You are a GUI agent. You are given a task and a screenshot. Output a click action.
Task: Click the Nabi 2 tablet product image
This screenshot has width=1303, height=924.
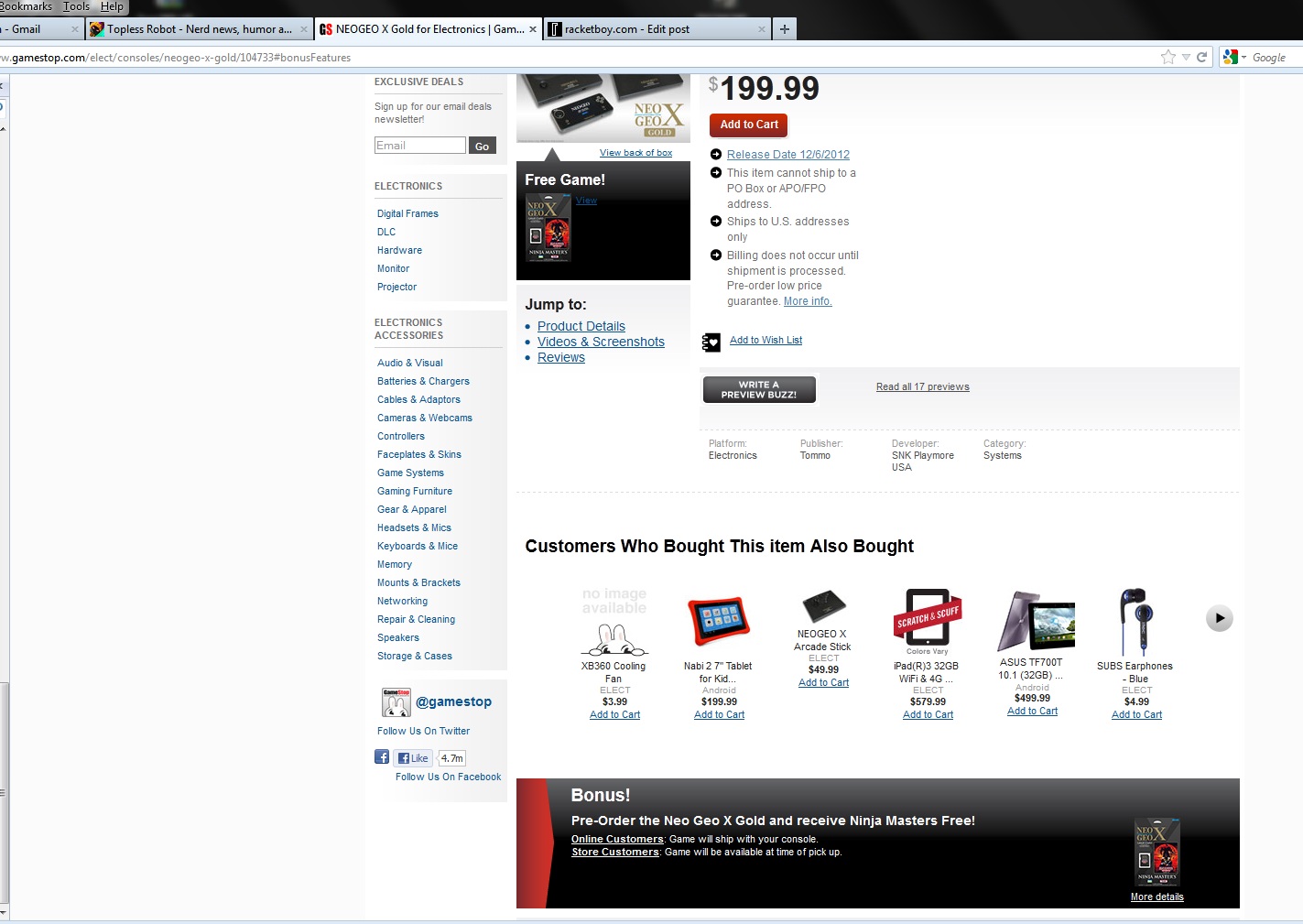tap(719, 622)
